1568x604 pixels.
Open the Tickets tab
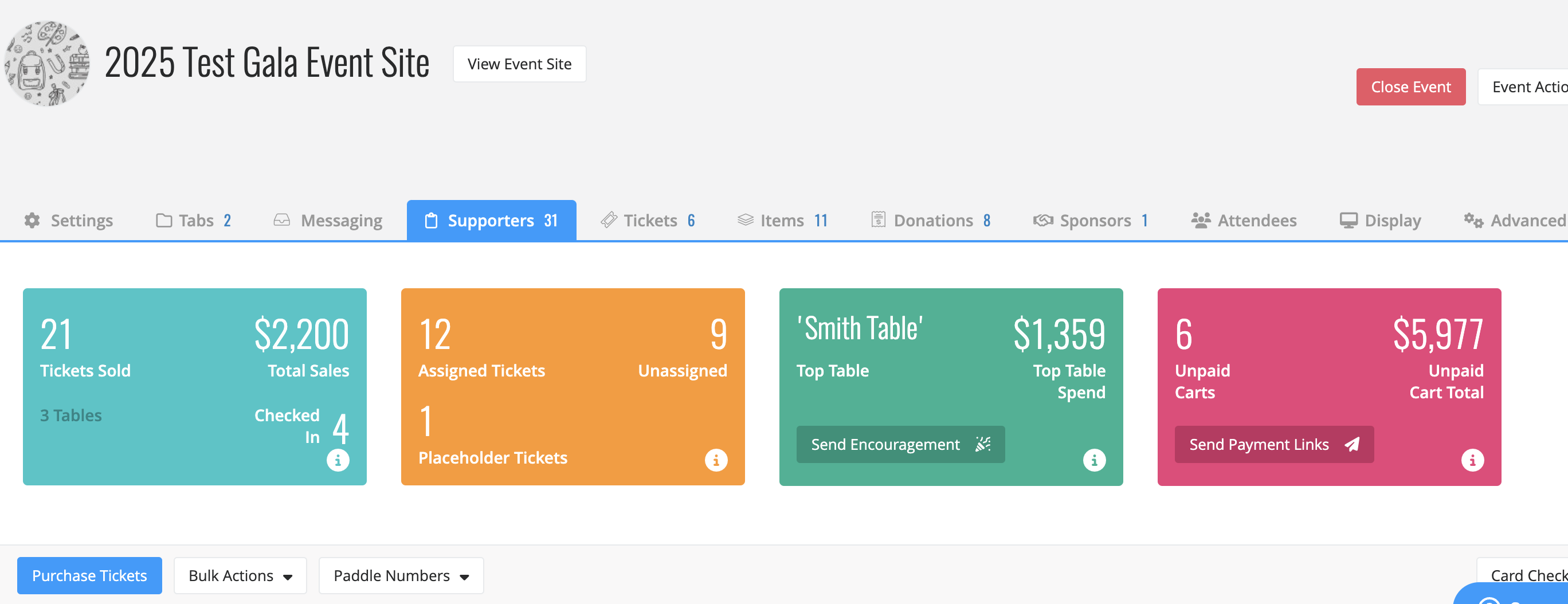[x=648, y=221]
